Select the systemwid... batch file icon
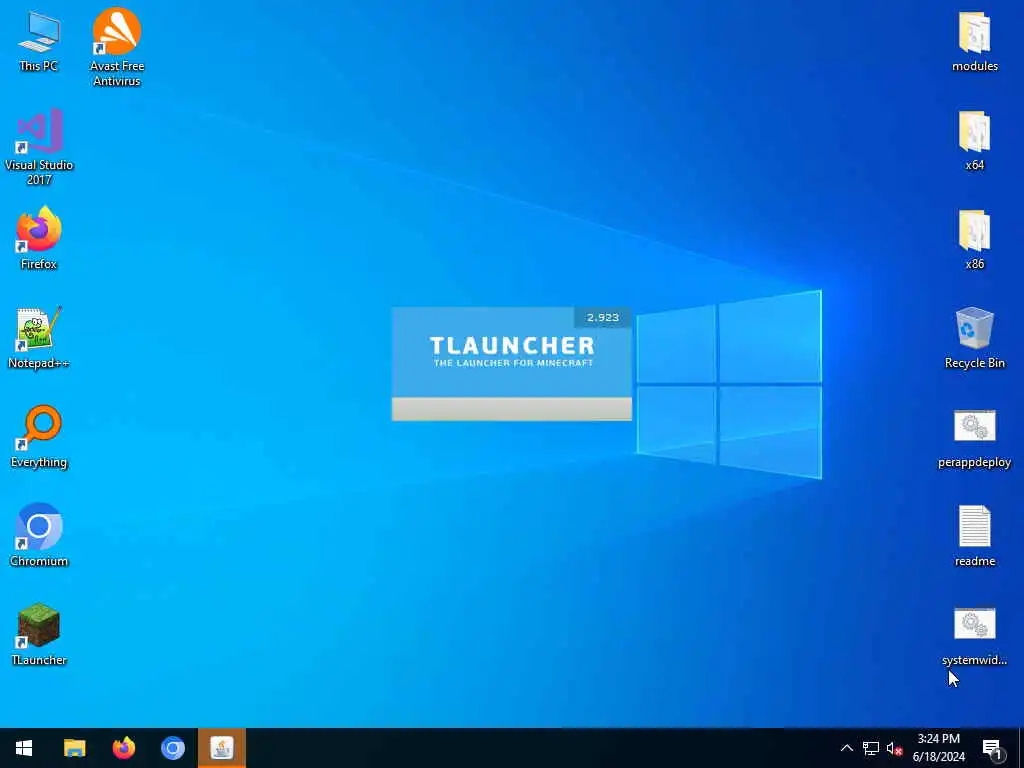Image resolution: width=1024 pixels, height=768 pixels. (x=974, y=637)
